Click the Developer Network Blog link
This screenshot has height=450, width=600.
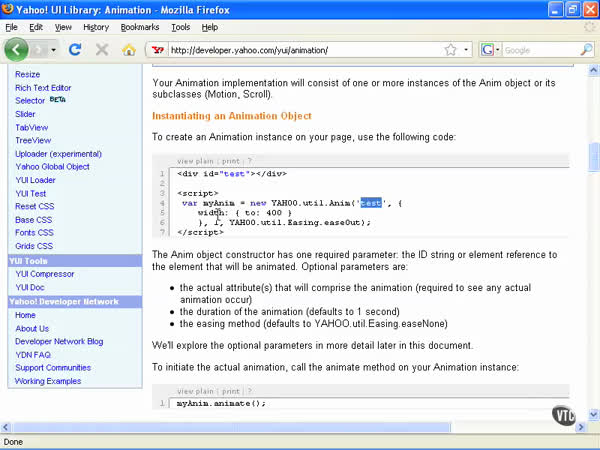pos(59,342)
